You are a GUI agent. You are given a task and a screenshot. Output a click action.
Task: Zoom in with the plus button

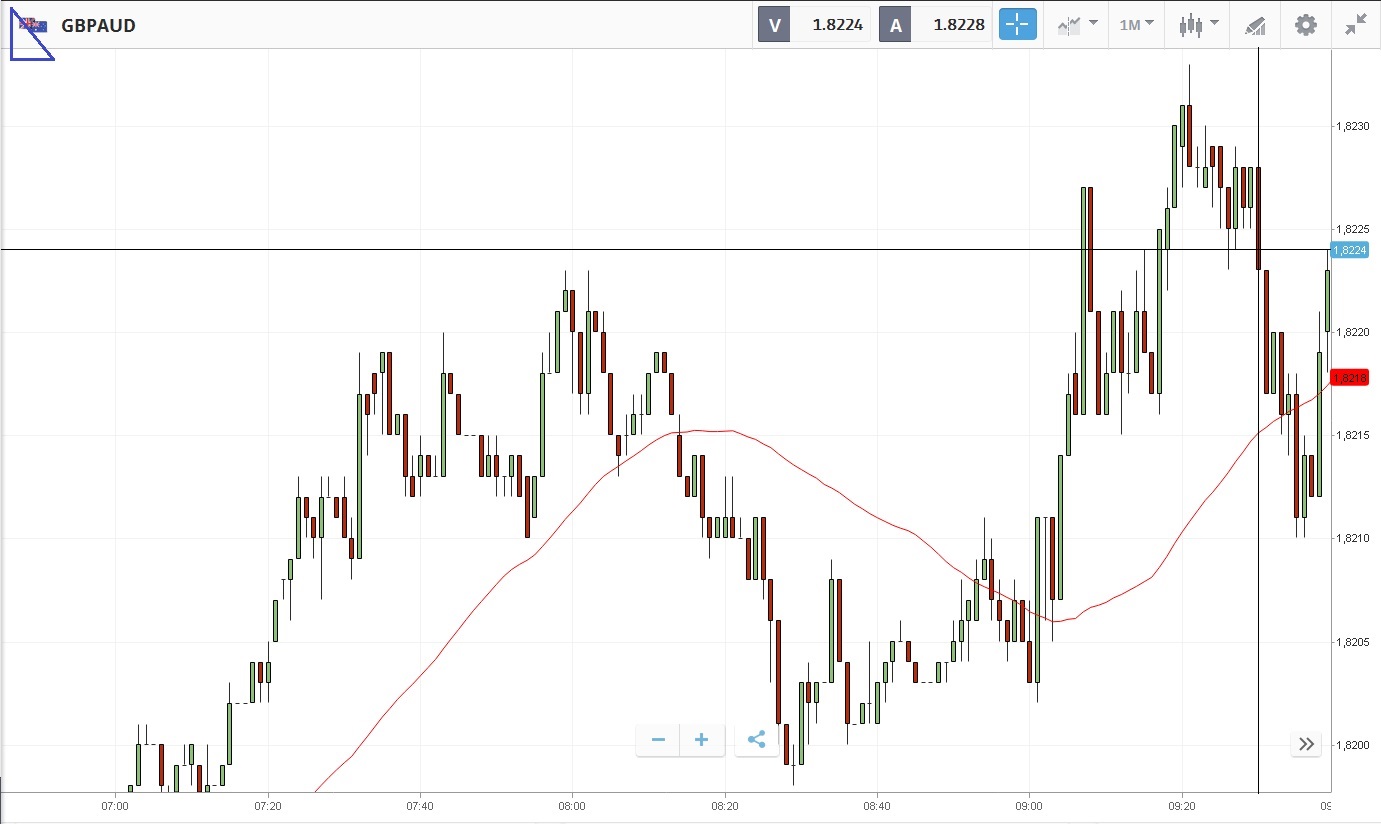click(x=702, y=740)
